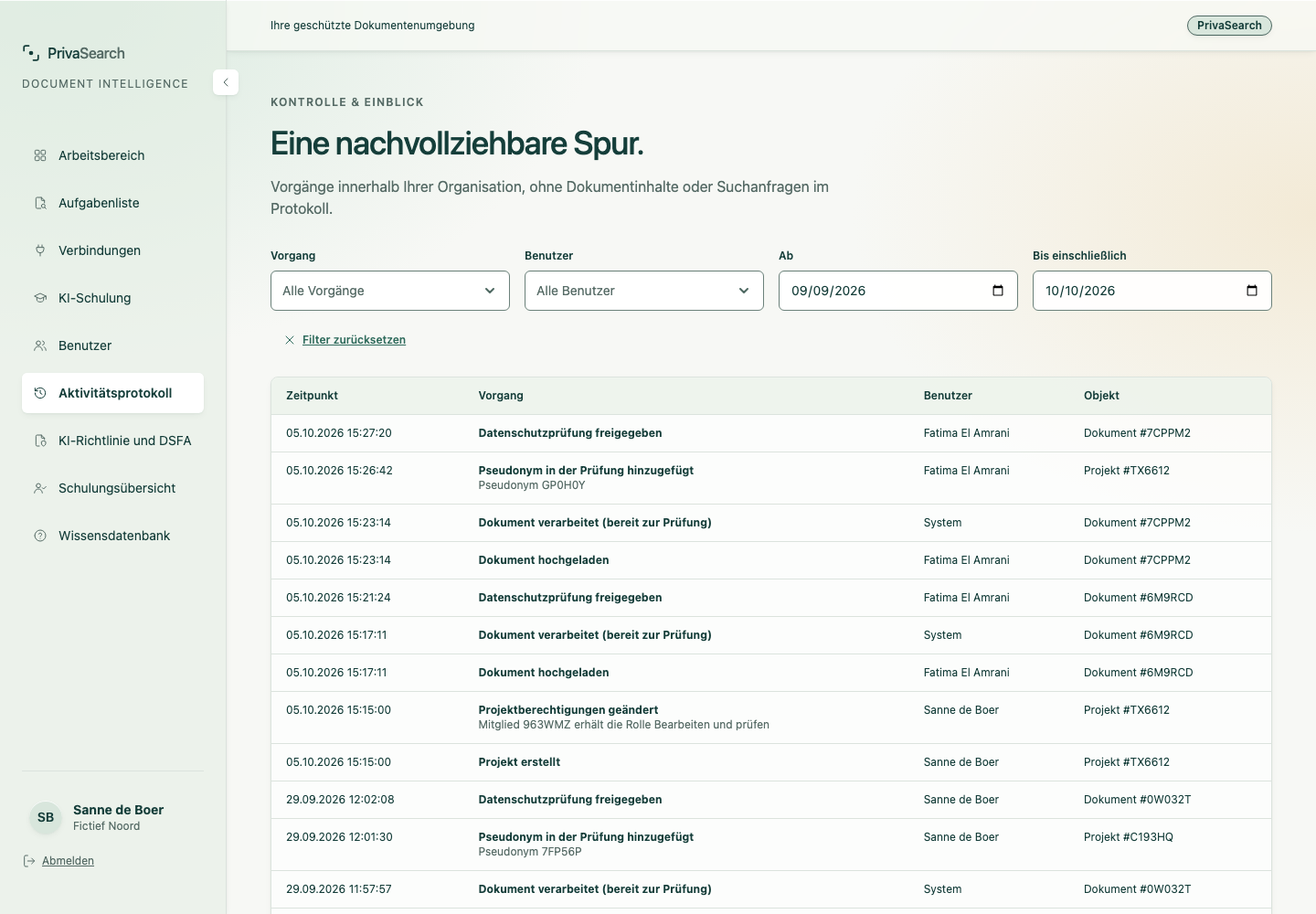Click the Zeitpunkt column header
1316x914 pixels.
point(312,396)
